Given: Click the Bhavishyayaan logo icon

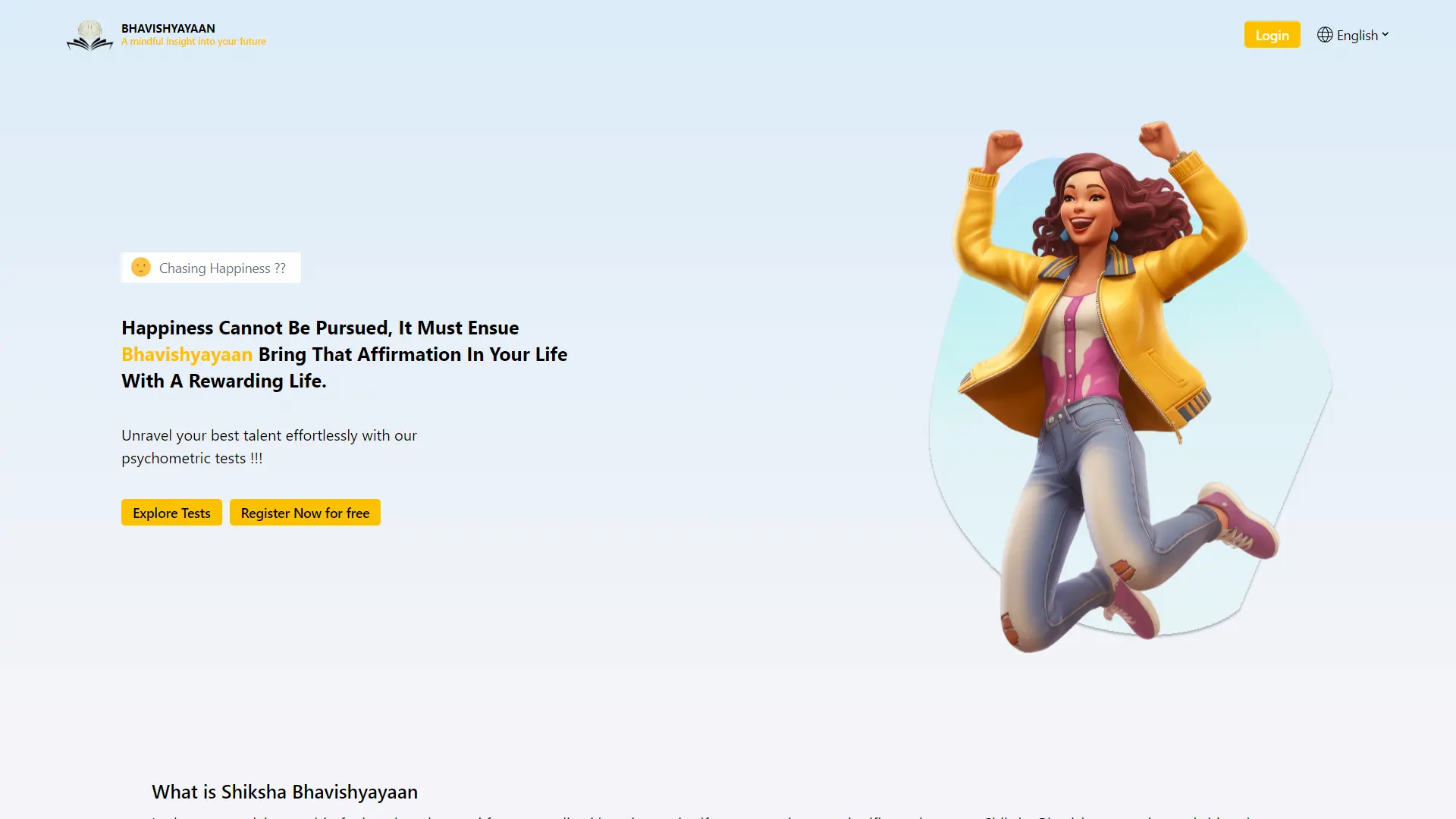Looking at the screenshot, I should [89, 35].
